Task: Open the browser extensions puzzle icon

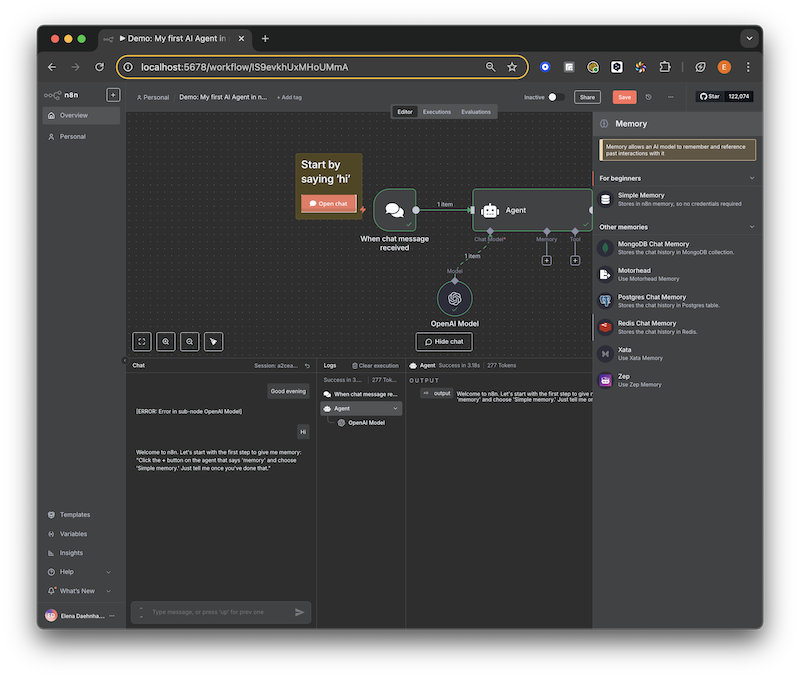Action: (x=665, y=67)
